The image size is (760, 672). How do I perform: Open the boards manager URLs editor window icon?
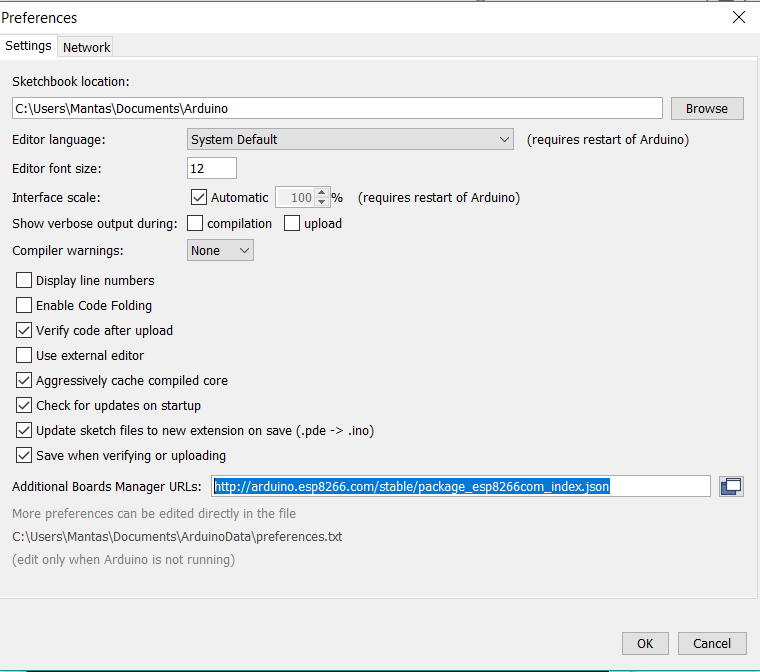731,486
